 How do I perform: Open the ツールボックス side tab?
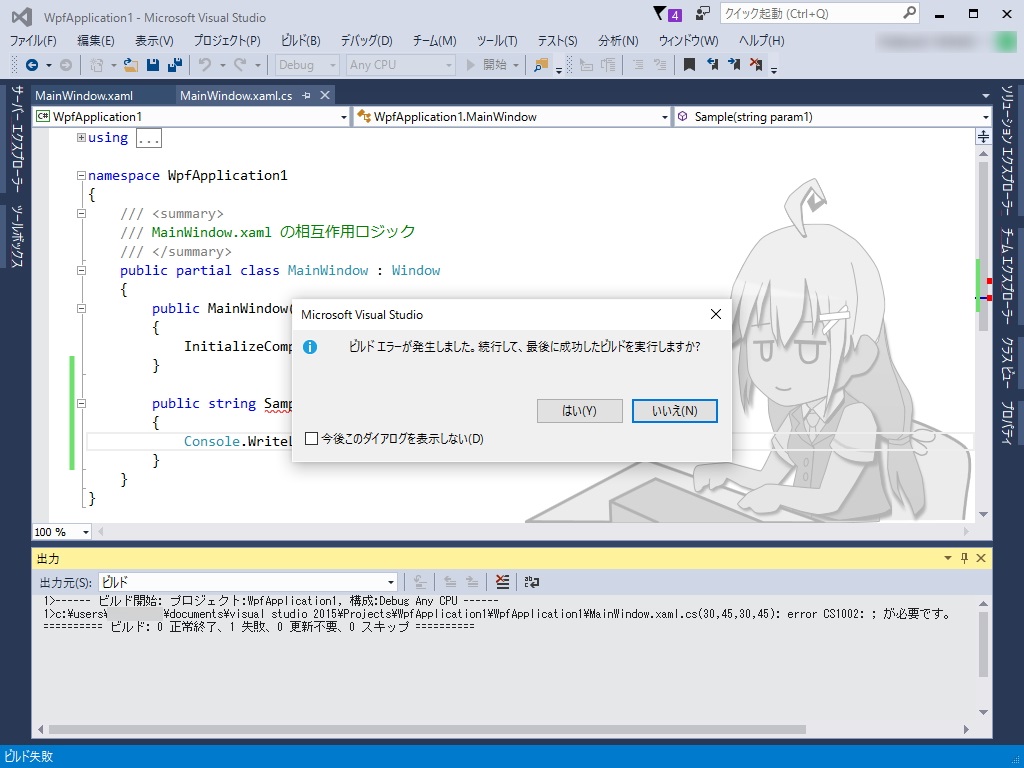[18, 236]
